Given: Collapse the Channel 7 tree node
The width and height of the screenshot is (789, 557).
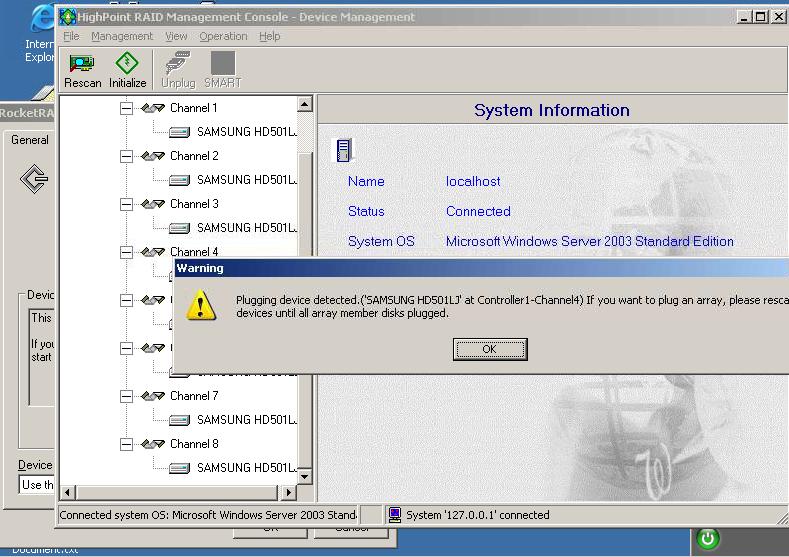Looking at the screenshot, I should tap(126, 396).
